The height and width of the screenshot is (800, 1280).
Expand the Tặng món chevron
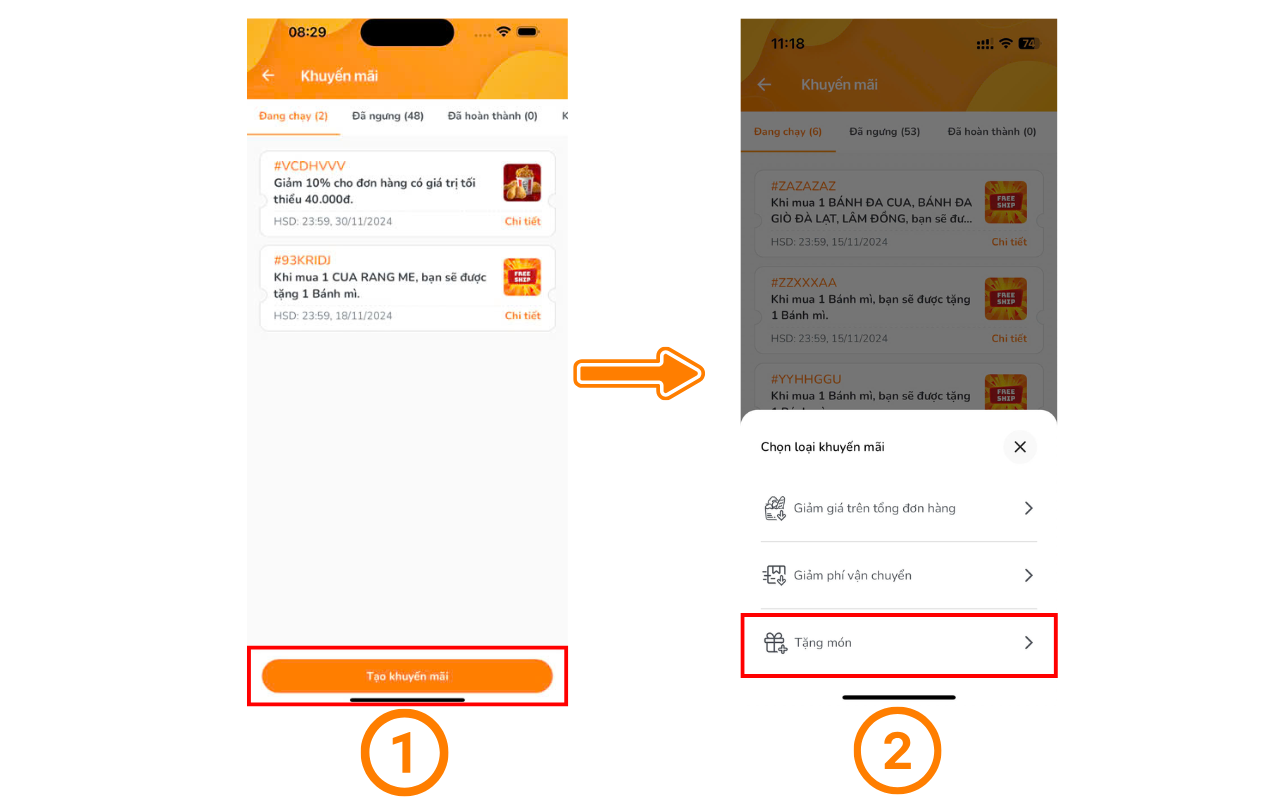tap(1029, 643)
